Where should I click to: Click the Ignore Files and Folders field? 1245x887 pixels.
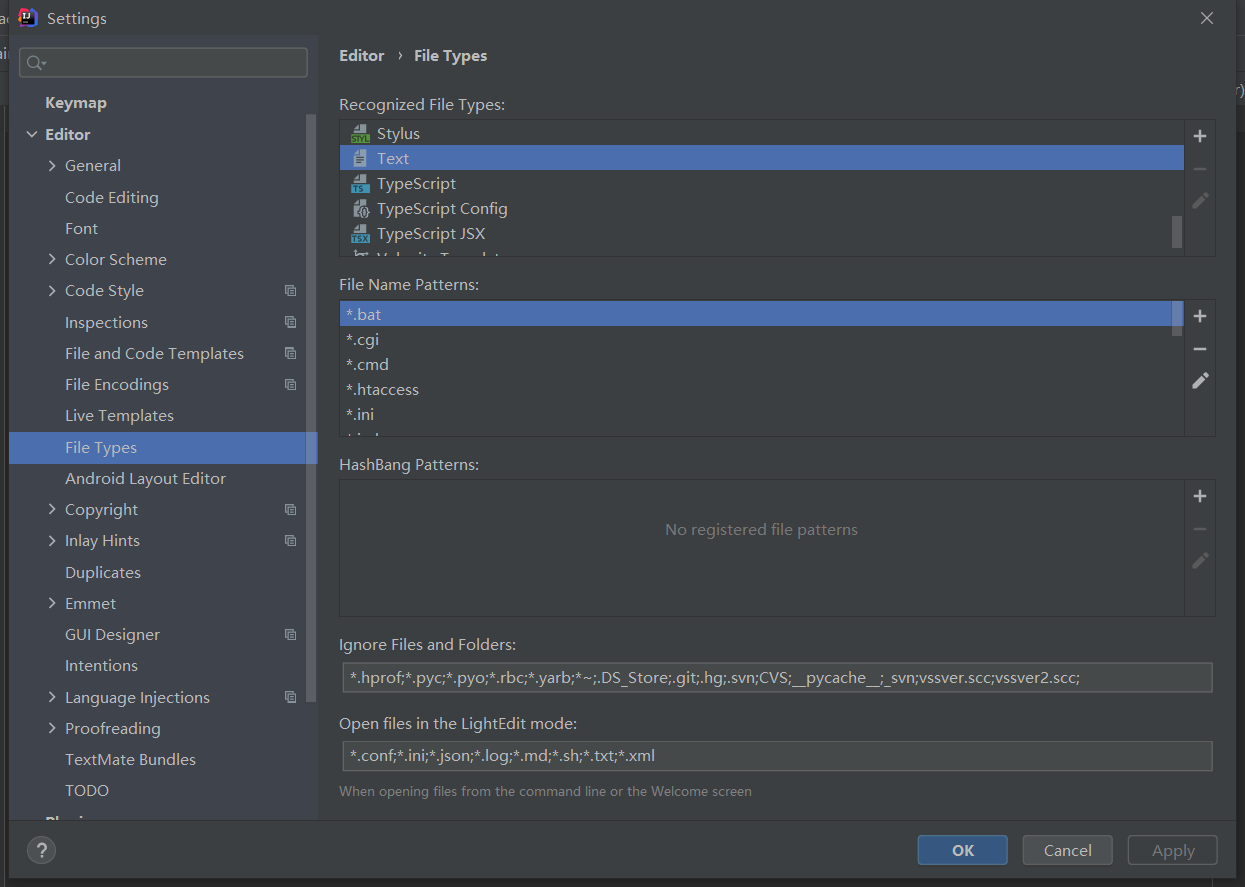click(777, 678)
